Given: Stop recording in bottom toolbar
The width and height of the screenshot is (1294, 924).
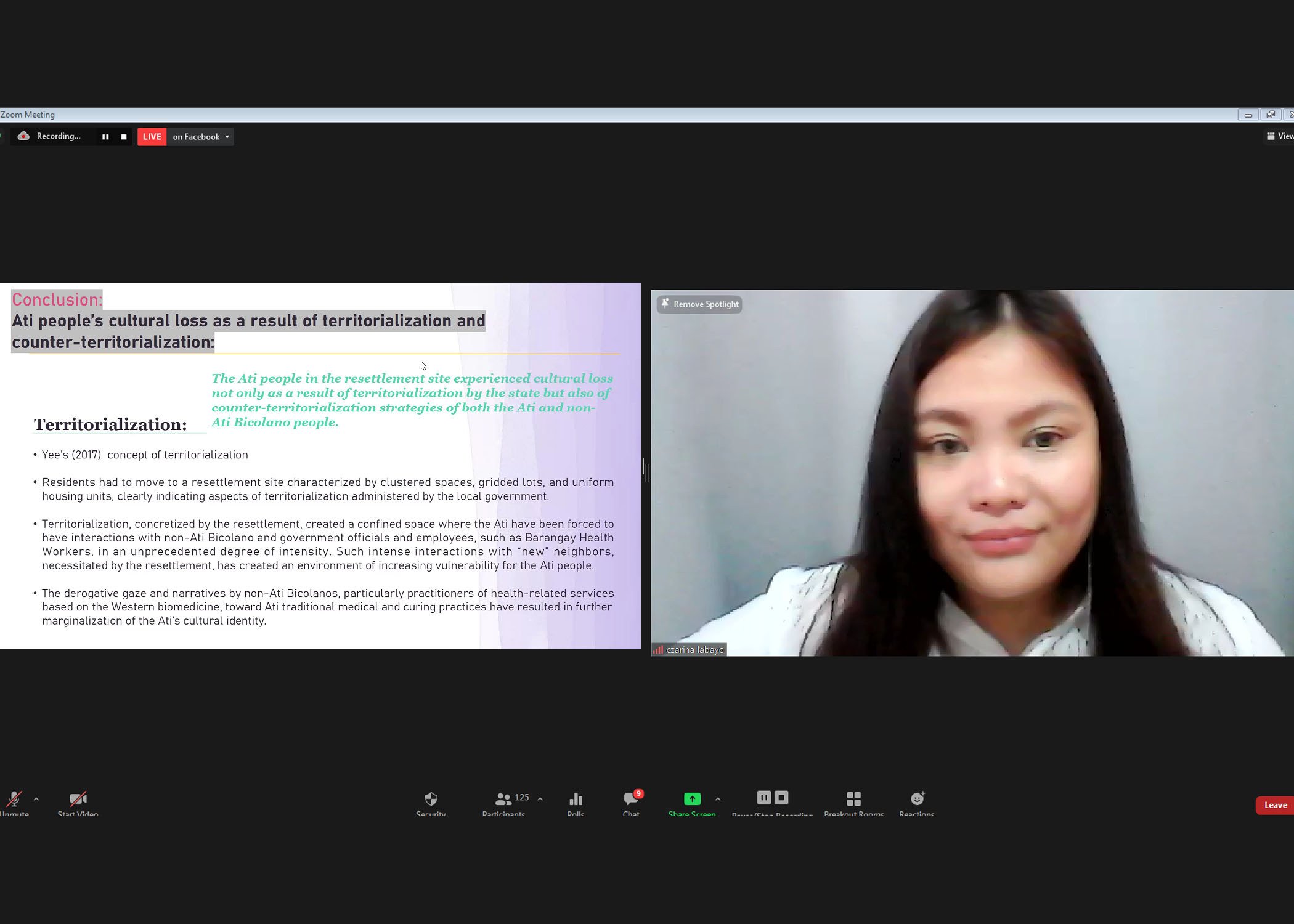Looking at the screenshot, I should [781, 798].
